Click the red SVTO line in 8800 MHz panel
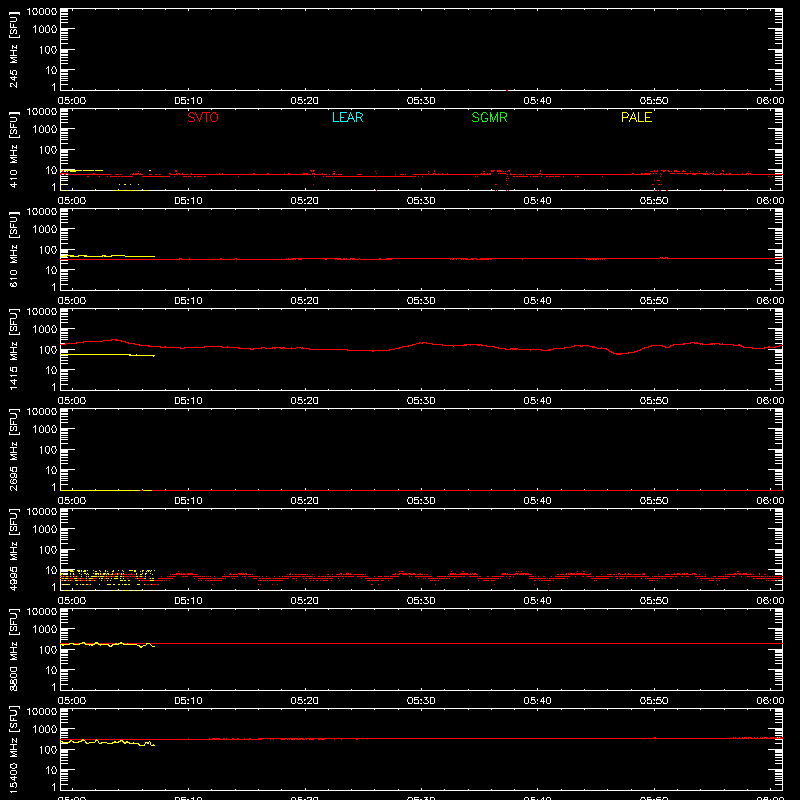The image size is (800, 800). click(x=421, y=643)
